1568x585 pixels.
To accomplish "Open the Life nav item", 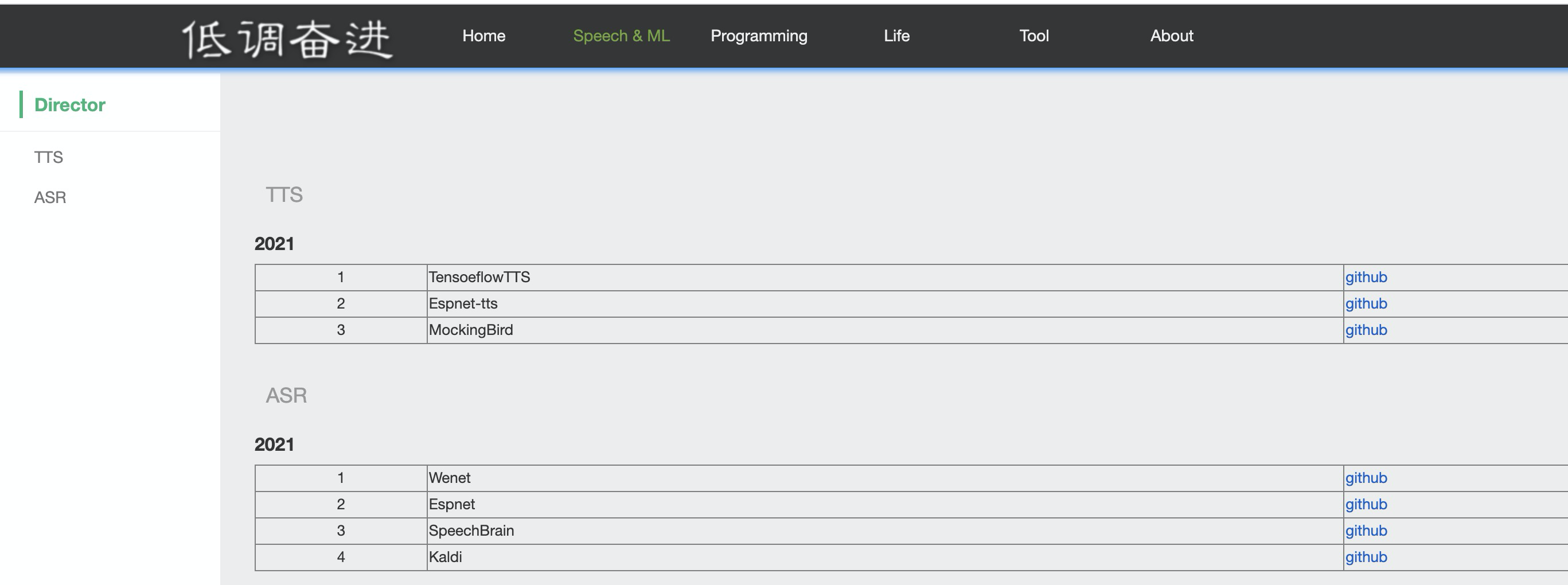I will [x=896, y=36].
